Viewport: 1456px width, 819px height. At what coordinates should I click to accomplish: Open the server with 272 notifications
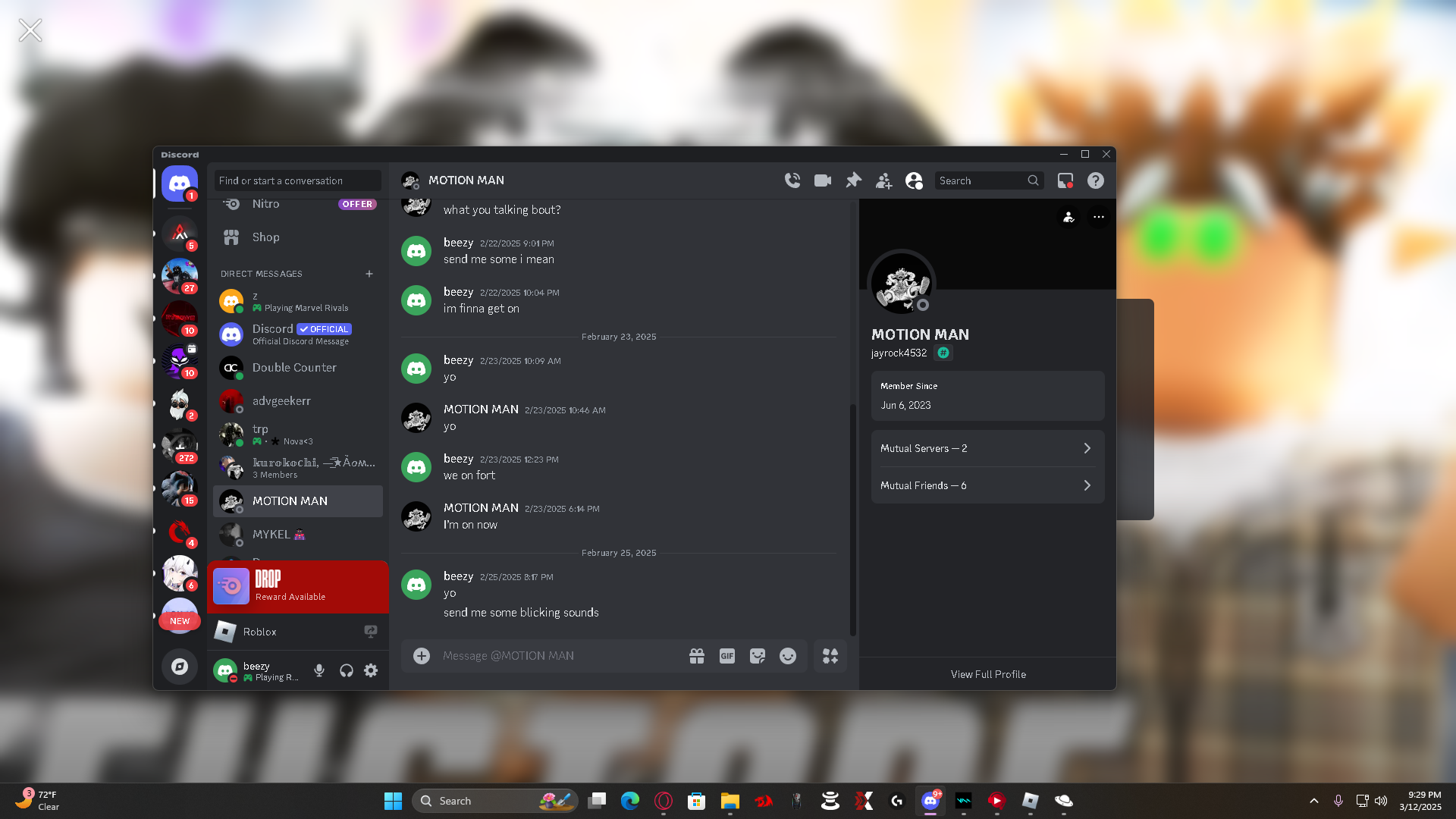click(x=180, y=446)
